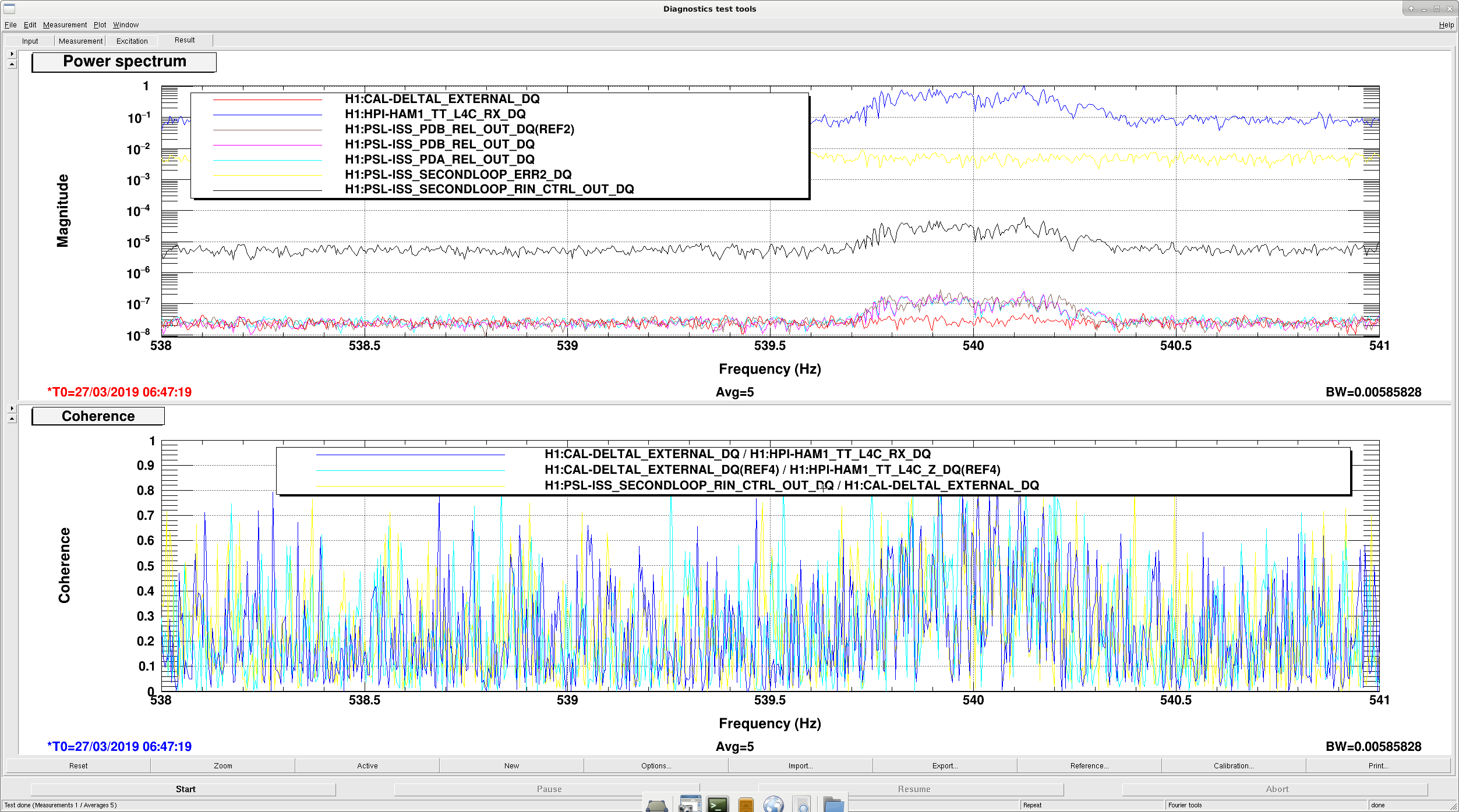Click the window menu icon in title bar
Screen dimensions: 1459x812
9,9
